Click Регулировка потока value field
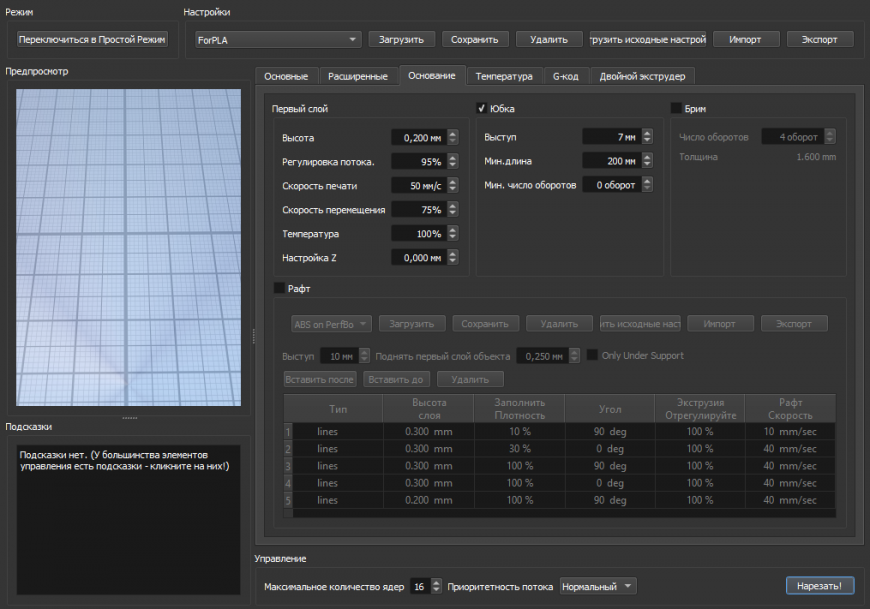This screenshot has width=870, height=609. pos(419,161)
